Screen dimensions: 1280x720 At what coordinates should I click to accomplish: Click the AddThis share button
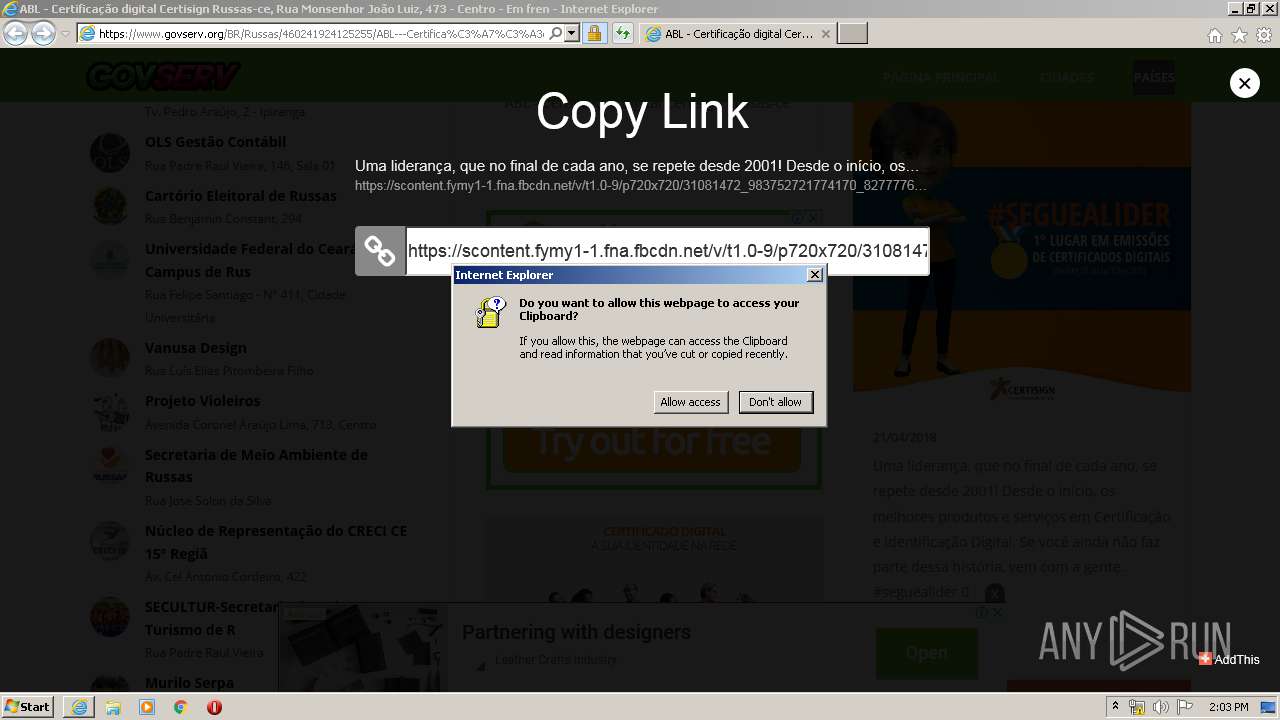[x=1229, y=659]
